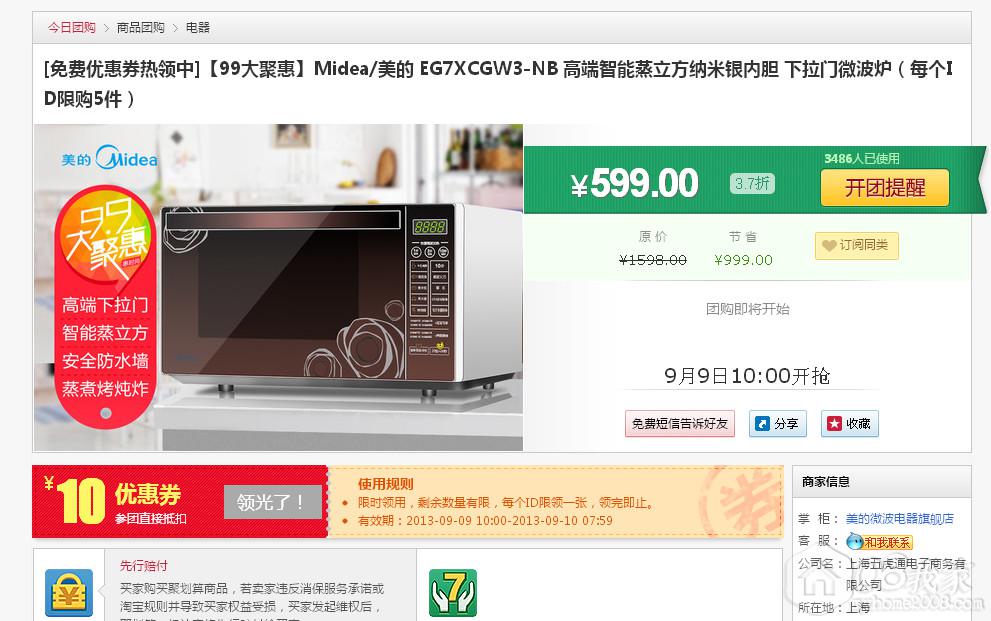
Task: Open the 美的微波电器旗舰店 shop link
Action: [x=900, y=519]
